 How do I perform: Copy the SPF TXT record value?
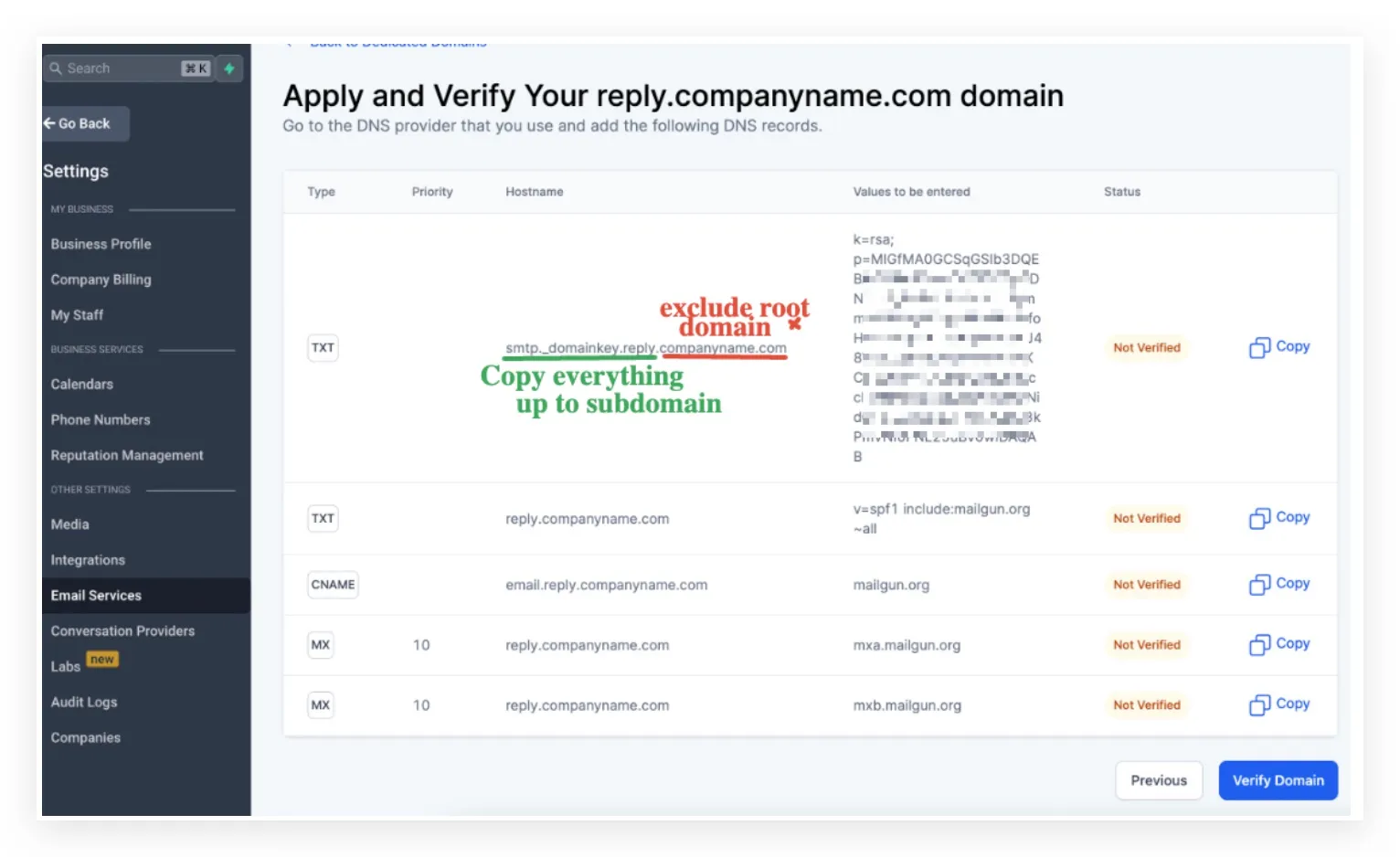1279,518
